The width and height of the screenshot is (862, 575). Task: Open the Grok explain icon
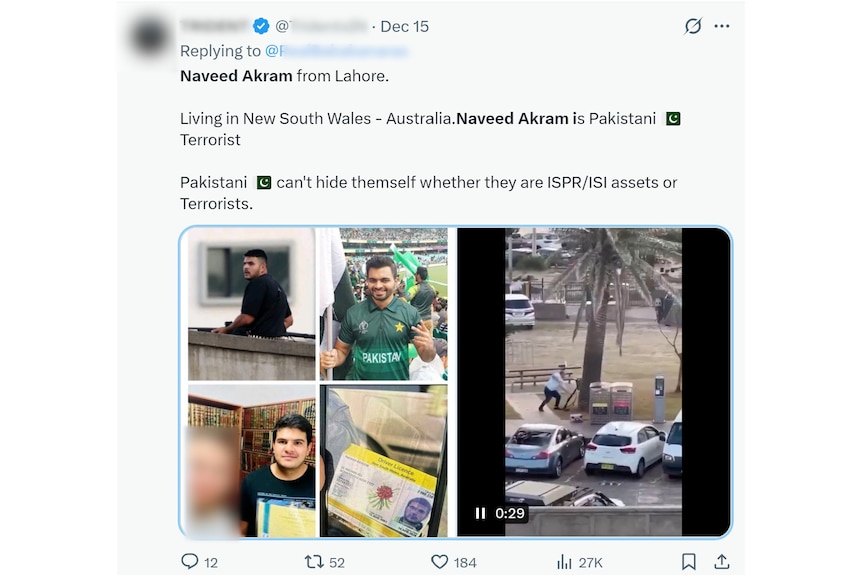[x=693, y=26]
